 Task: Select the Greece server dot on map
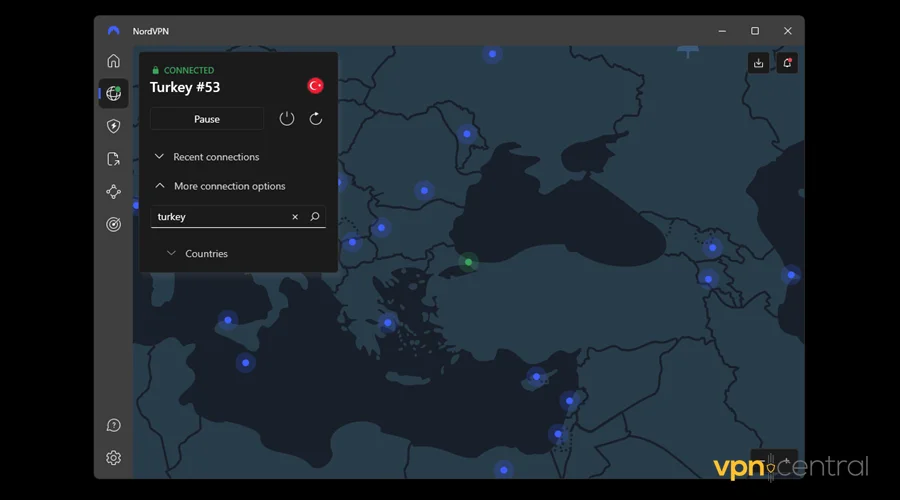[x=388, y=323]
